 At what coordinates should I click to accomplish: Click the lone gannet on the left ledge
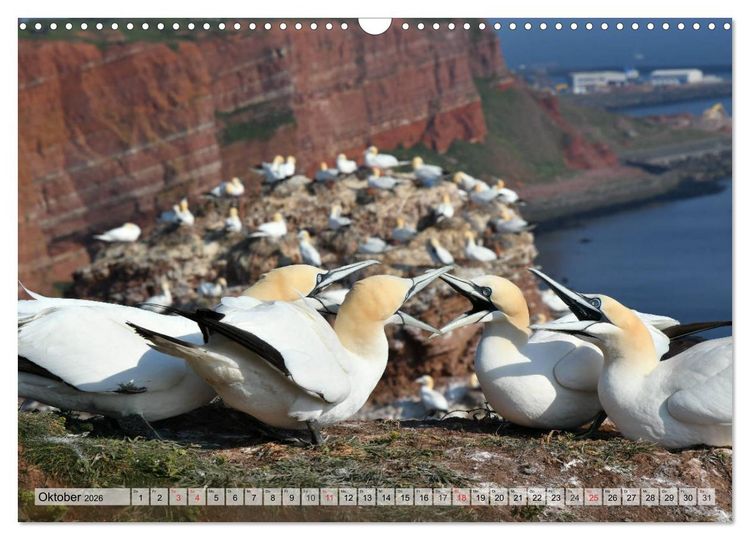tap(120, 233)
